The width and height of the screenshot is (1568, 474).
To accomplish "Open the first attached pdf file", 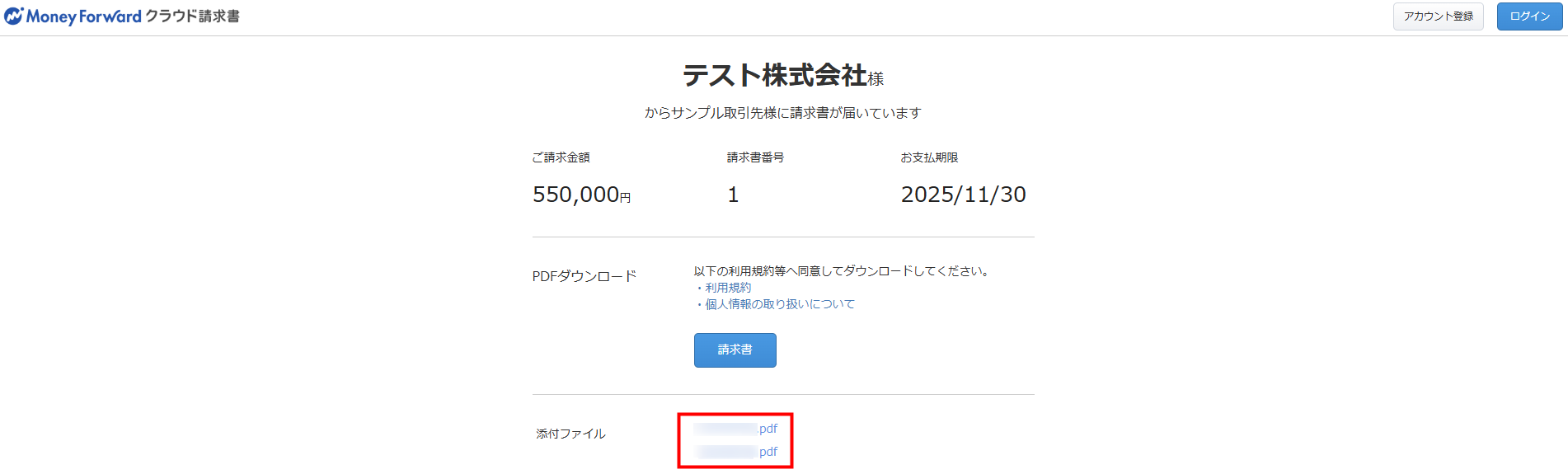I will (x=735, y=429).
